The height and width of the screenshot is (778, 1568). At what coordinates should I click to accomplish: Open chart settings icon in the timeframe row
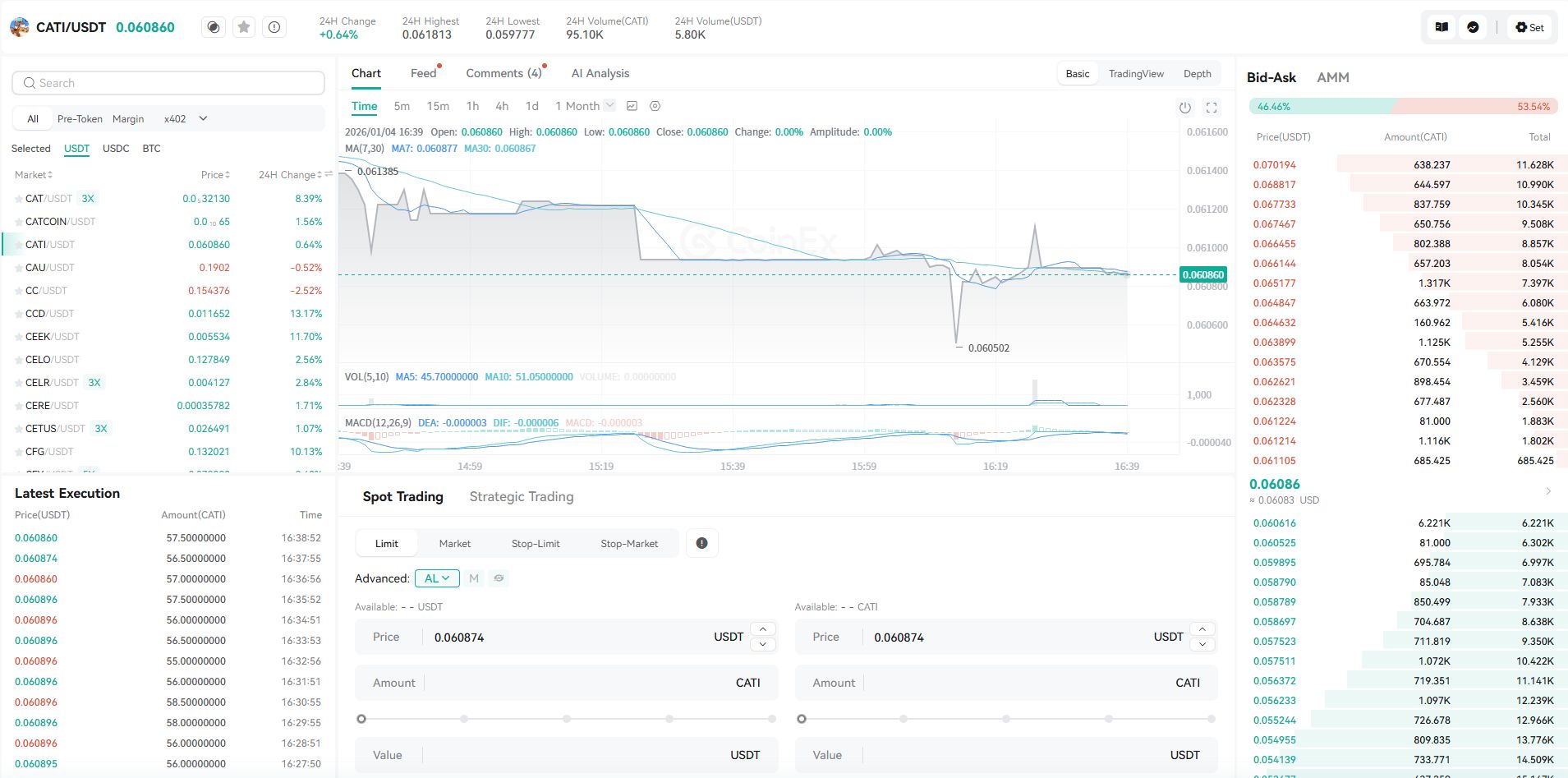pos(655,106)
